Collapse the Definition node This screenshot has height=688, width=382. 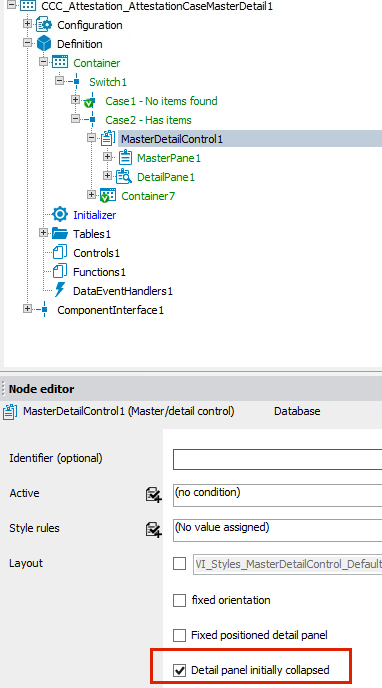[x=28, y=43]
